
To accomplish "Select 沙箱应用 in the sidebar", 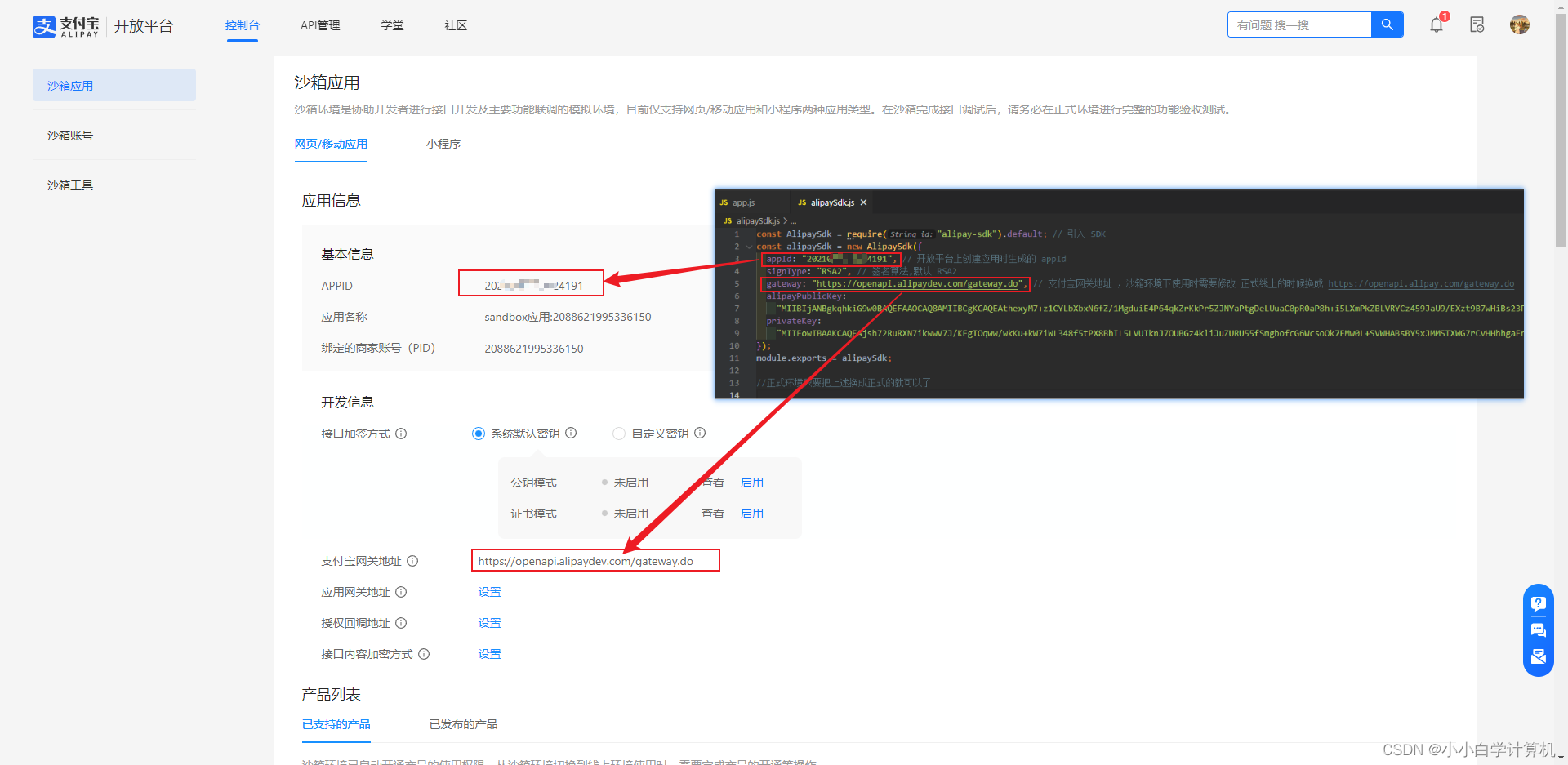I will pyautogui.click(x=114, y=85).
